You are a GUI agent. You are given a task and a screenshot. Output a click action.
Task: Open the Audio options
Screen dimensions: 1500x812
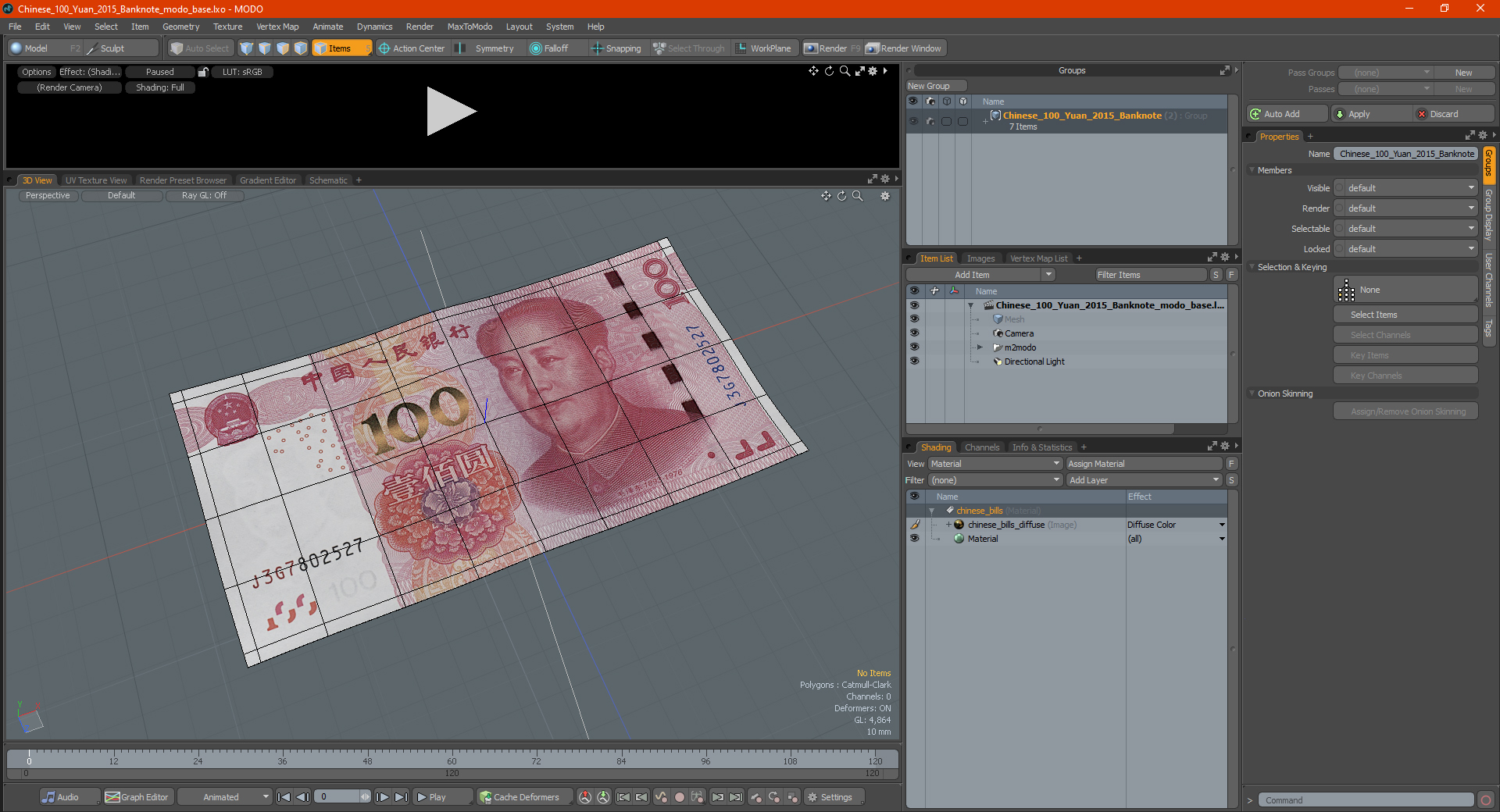pos(69,797)
